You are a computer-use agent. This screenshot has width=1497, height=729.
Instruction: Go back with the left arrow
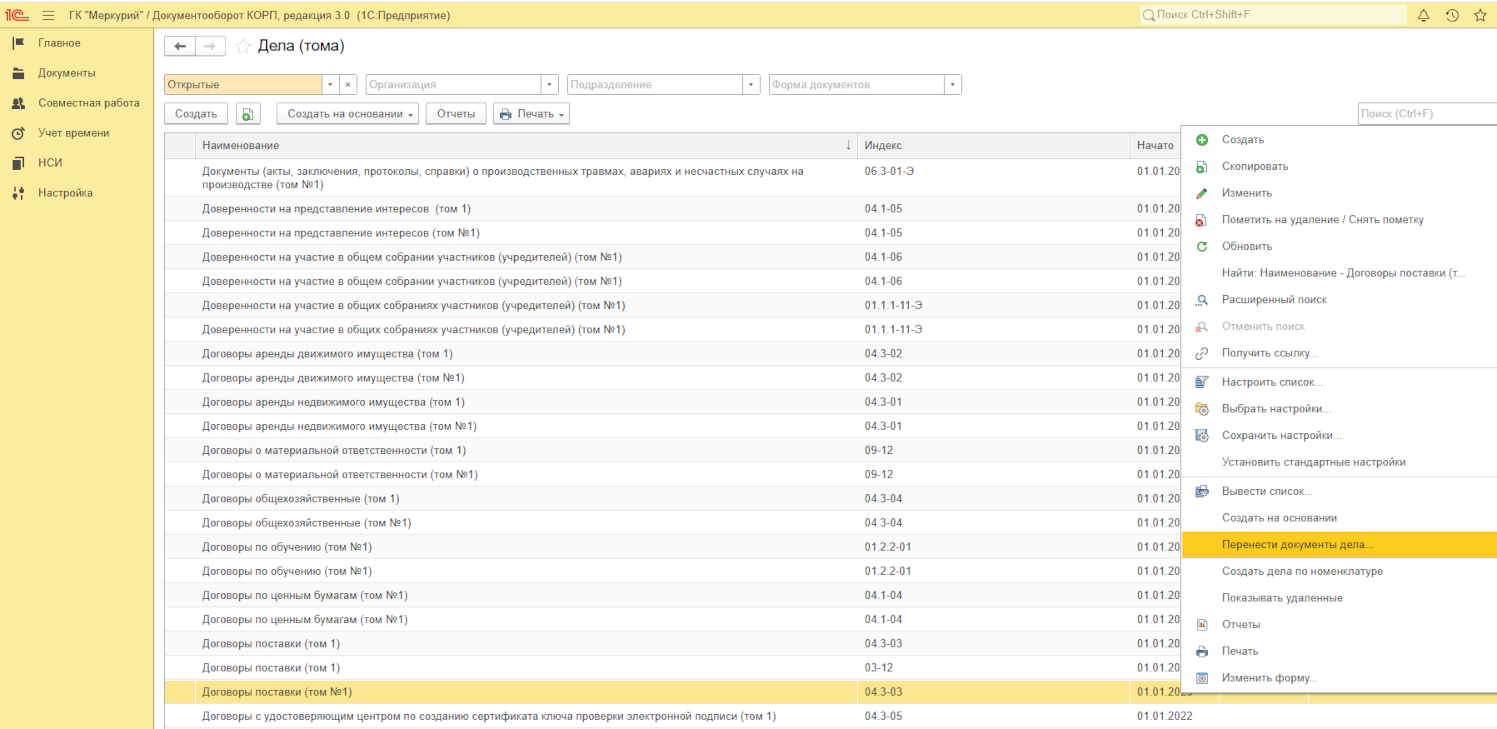click(x=181, y=47)
